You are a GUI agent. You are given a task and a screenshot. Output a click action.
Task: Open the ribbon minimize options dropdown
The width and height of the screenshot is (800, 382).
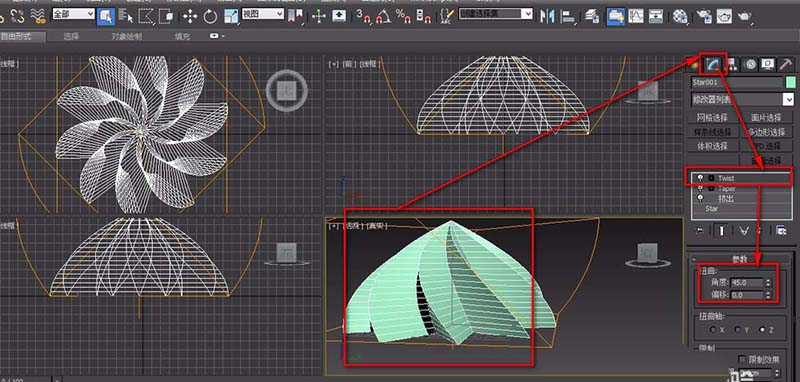click(217, 36)
